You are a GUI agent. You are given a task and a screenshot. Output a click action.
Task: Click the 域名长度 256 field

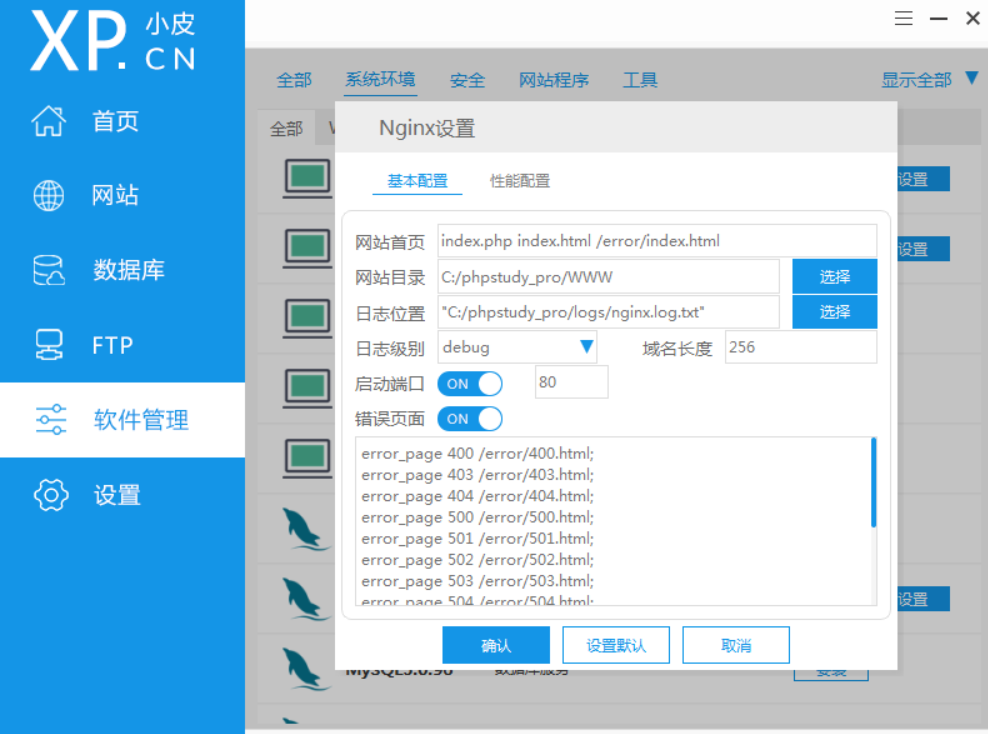pyautogui.click(x=801, y=347)
